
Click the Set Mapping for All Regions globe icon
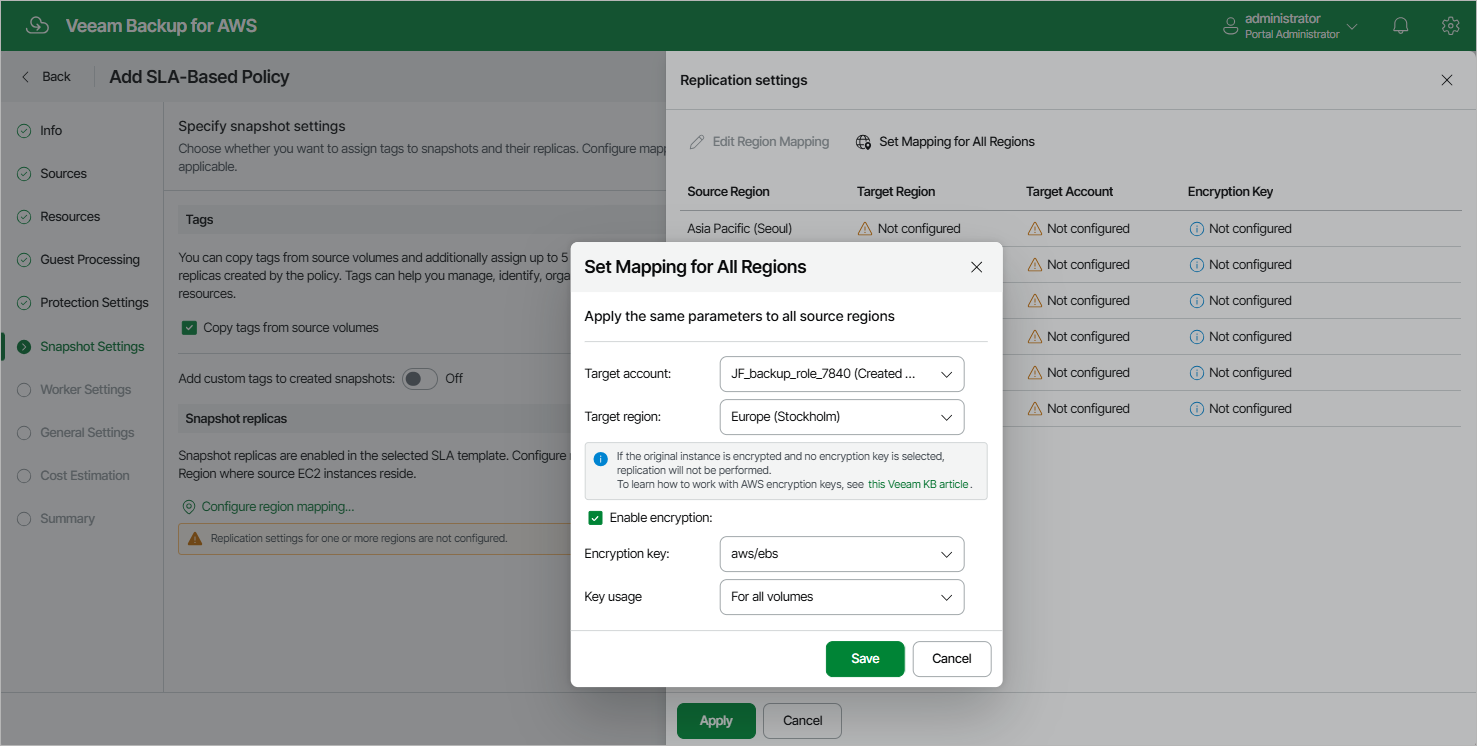(x=862, y=141)
